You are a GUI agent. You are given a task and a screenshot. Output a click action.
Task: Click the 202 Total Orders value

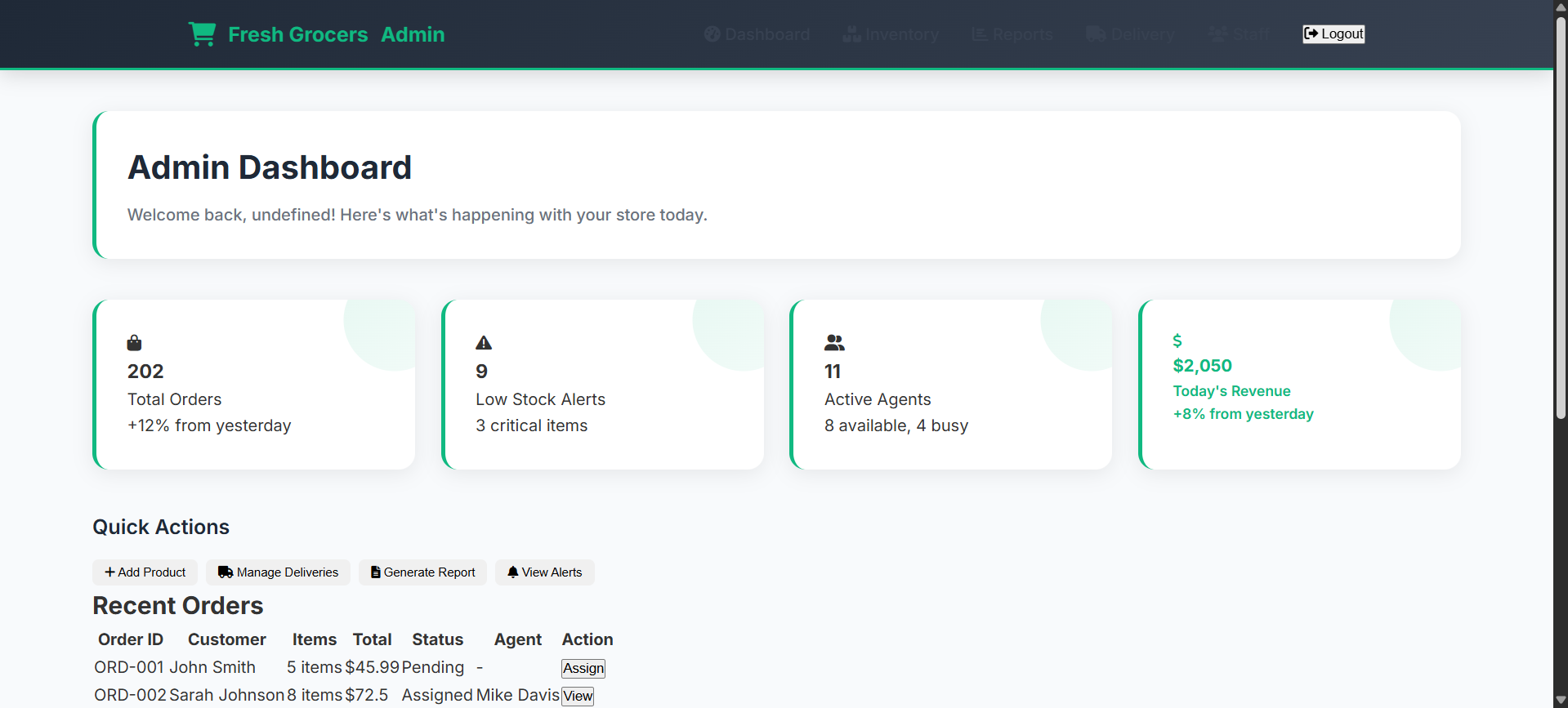coord(145,372)
